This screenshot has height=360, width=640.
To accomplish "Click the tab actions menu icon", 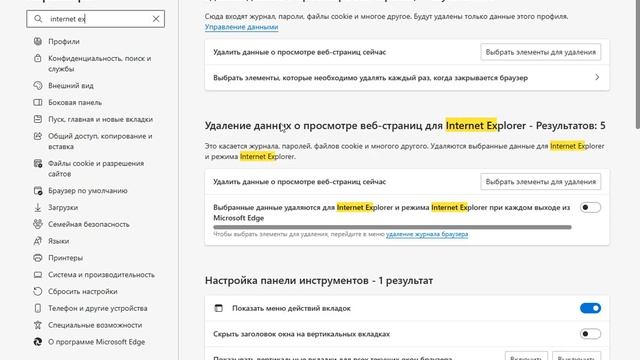I will [219, 308].
